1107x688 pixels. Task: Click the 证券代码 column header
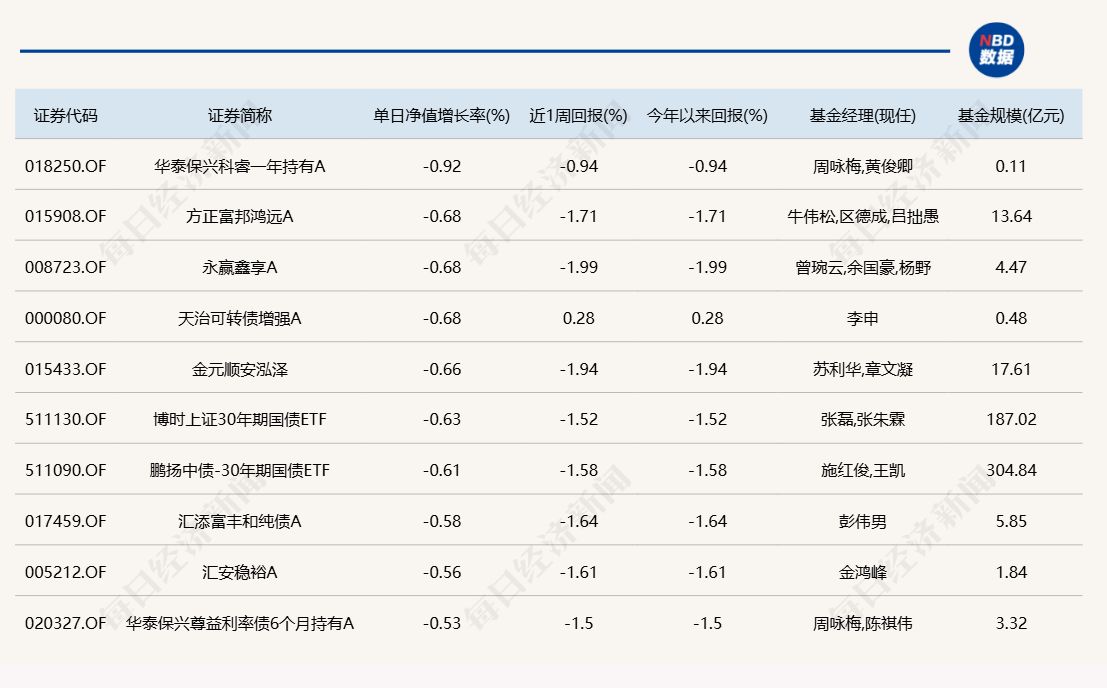66,115
